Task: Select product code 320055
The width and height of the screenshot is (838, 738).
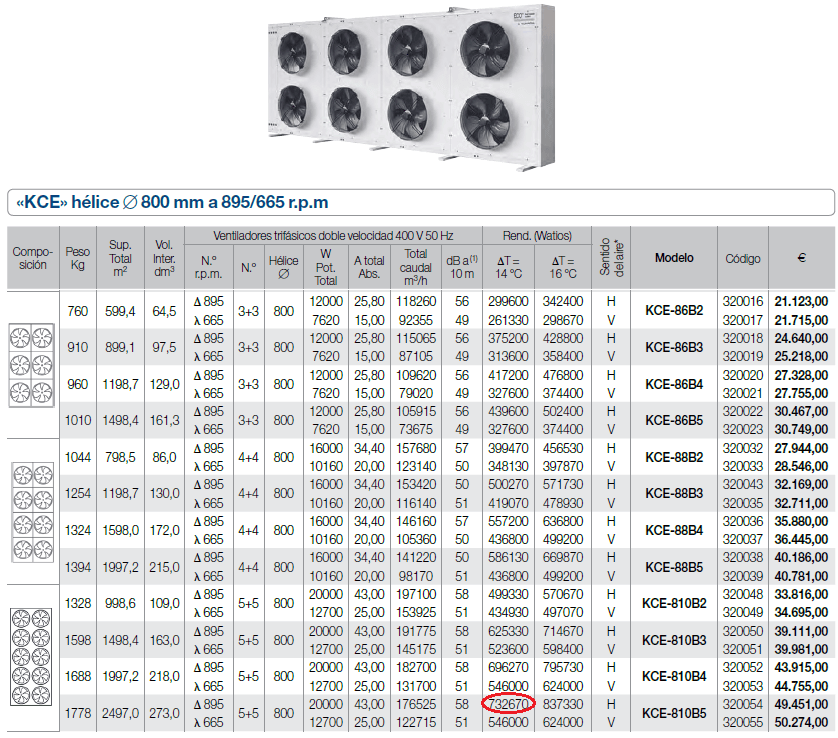Action: click(x=742, y=722)
